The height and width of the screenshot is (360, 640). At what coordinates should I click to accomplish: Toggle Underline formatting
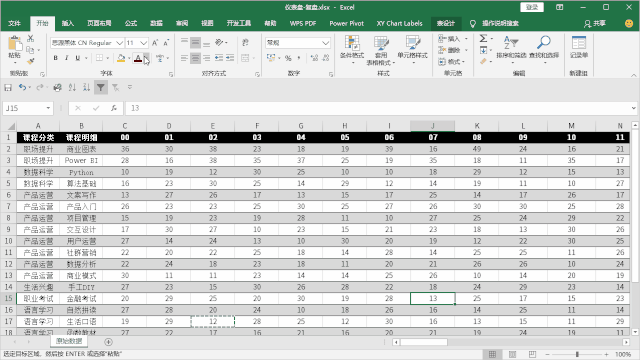[x=78, y=58]
